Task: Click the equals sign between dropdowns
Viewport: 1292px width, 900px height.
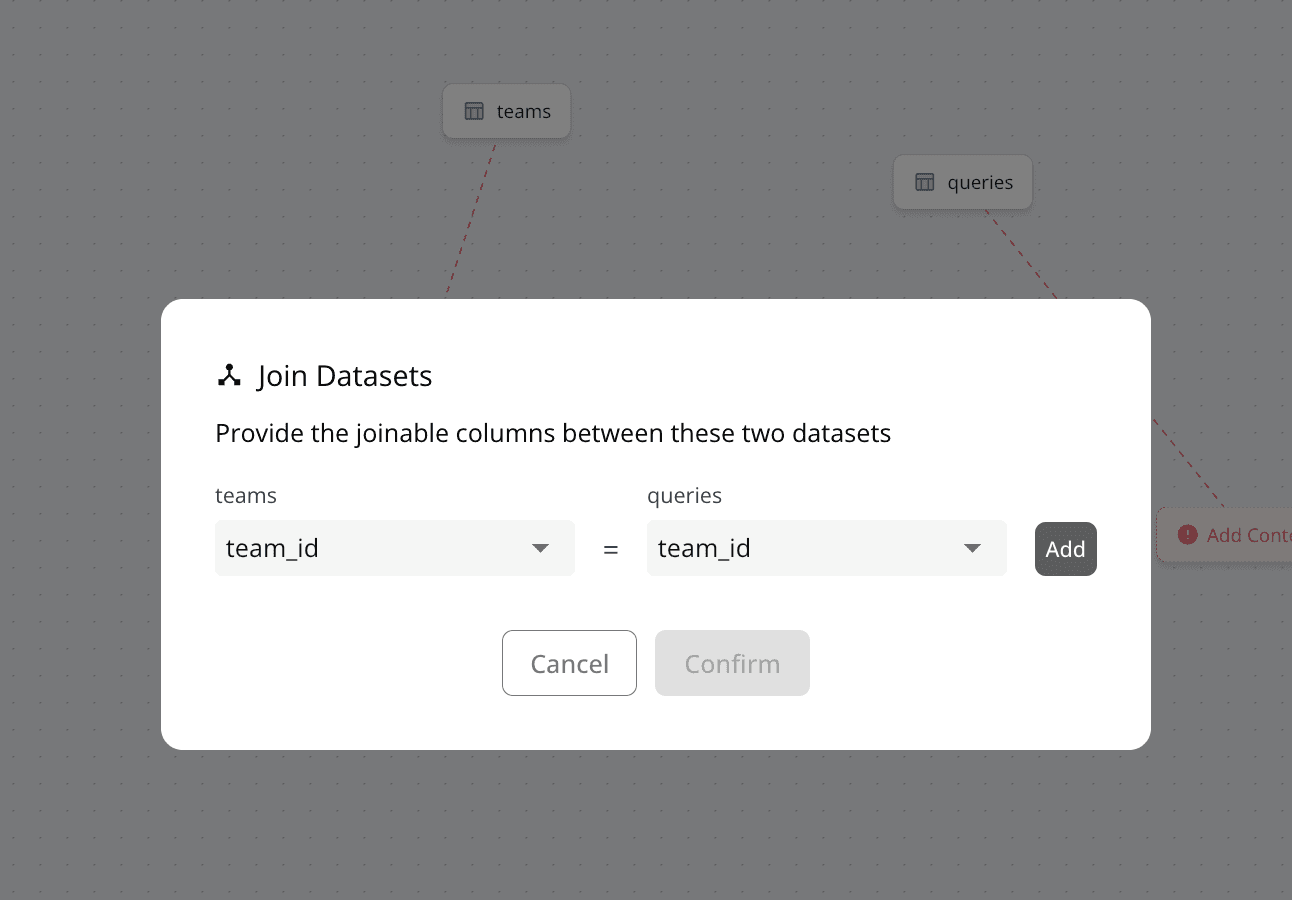Action: (610, 549)
